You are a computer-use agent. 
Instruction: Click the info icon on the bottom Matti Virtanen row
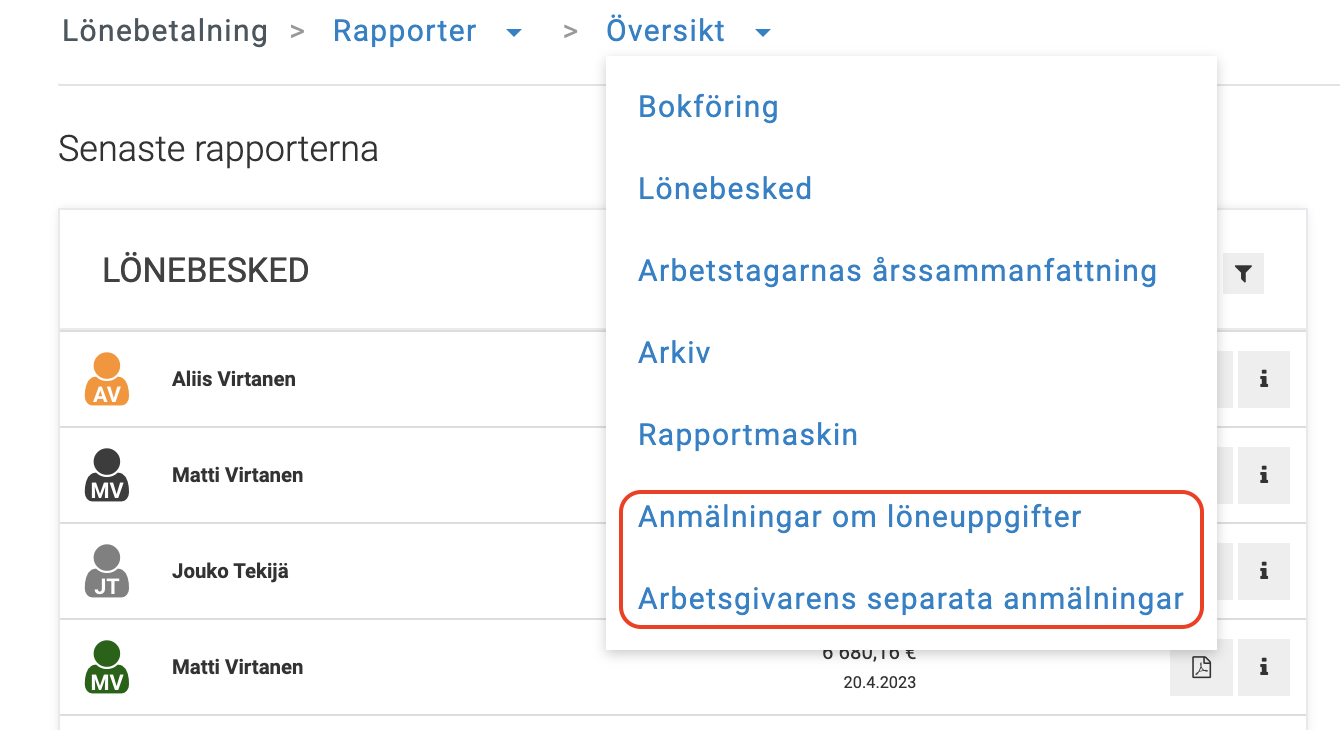coord(1263,667)
